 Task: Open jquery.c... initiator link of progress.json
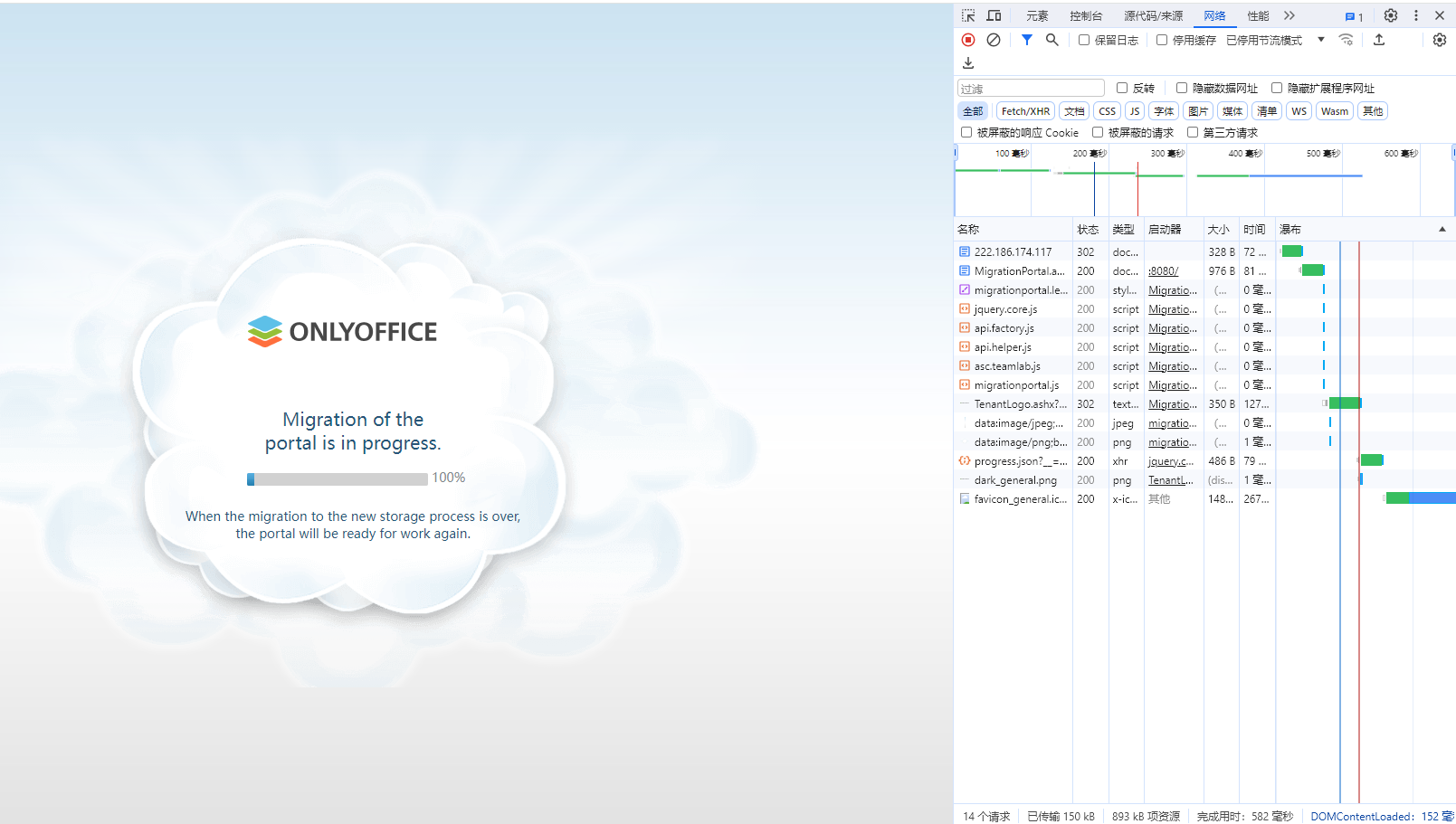(1171, 460)
